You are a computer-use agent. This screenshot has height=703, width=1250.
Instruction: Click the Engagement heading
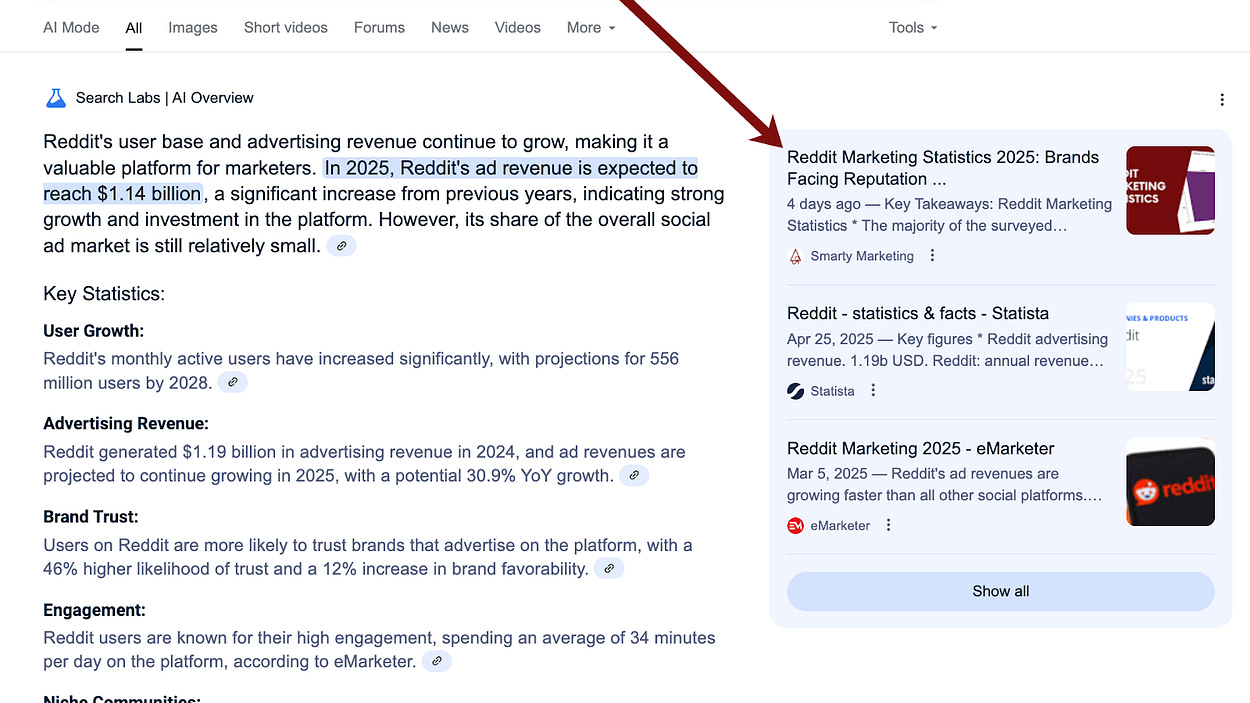94,610
